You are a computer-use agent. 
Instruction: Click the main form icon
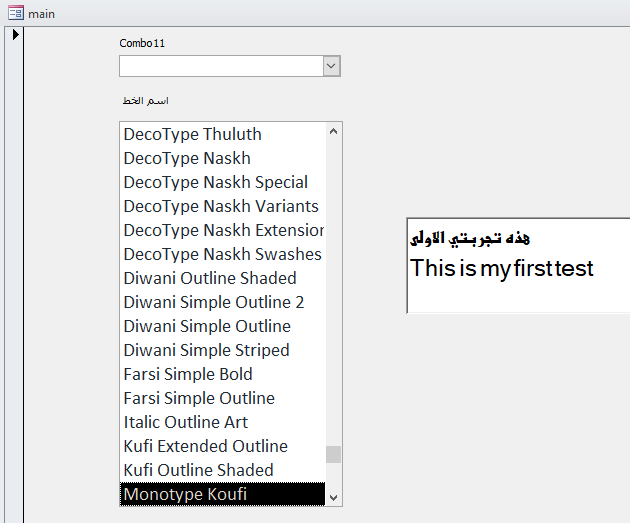[x=16, y=13]
